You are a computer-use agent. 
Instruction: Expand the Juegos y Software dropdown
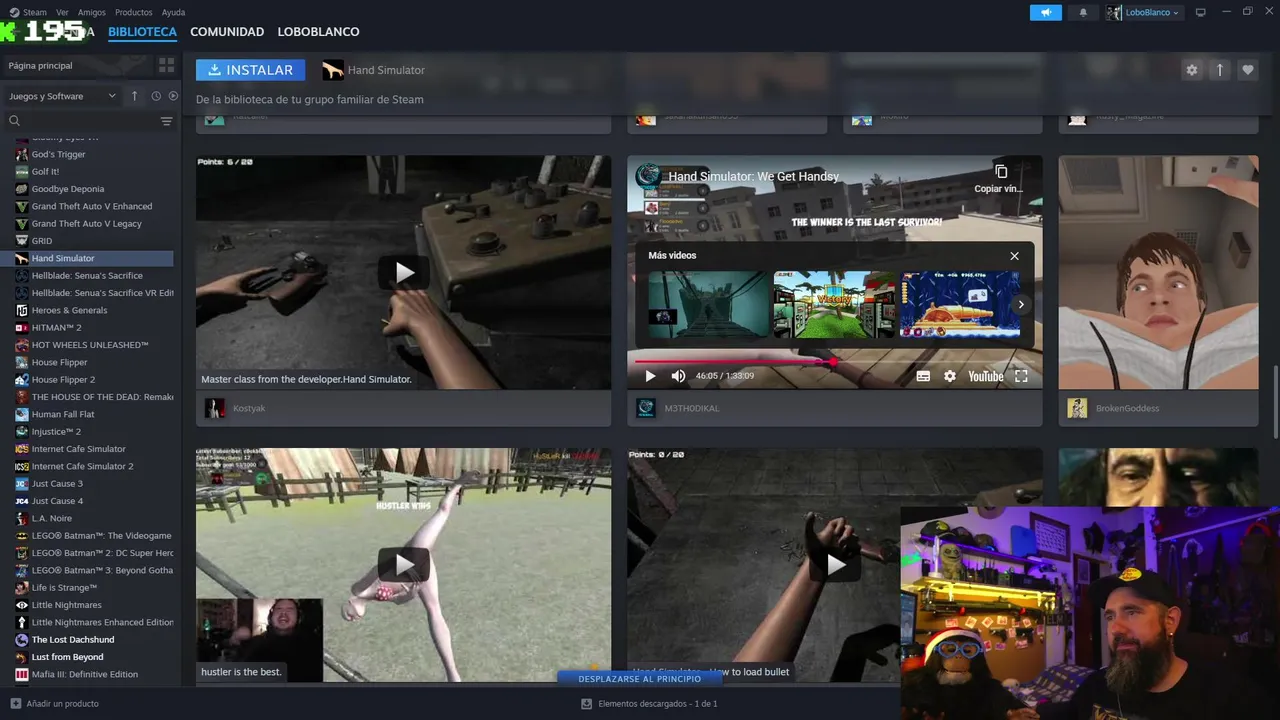(62, 96)
